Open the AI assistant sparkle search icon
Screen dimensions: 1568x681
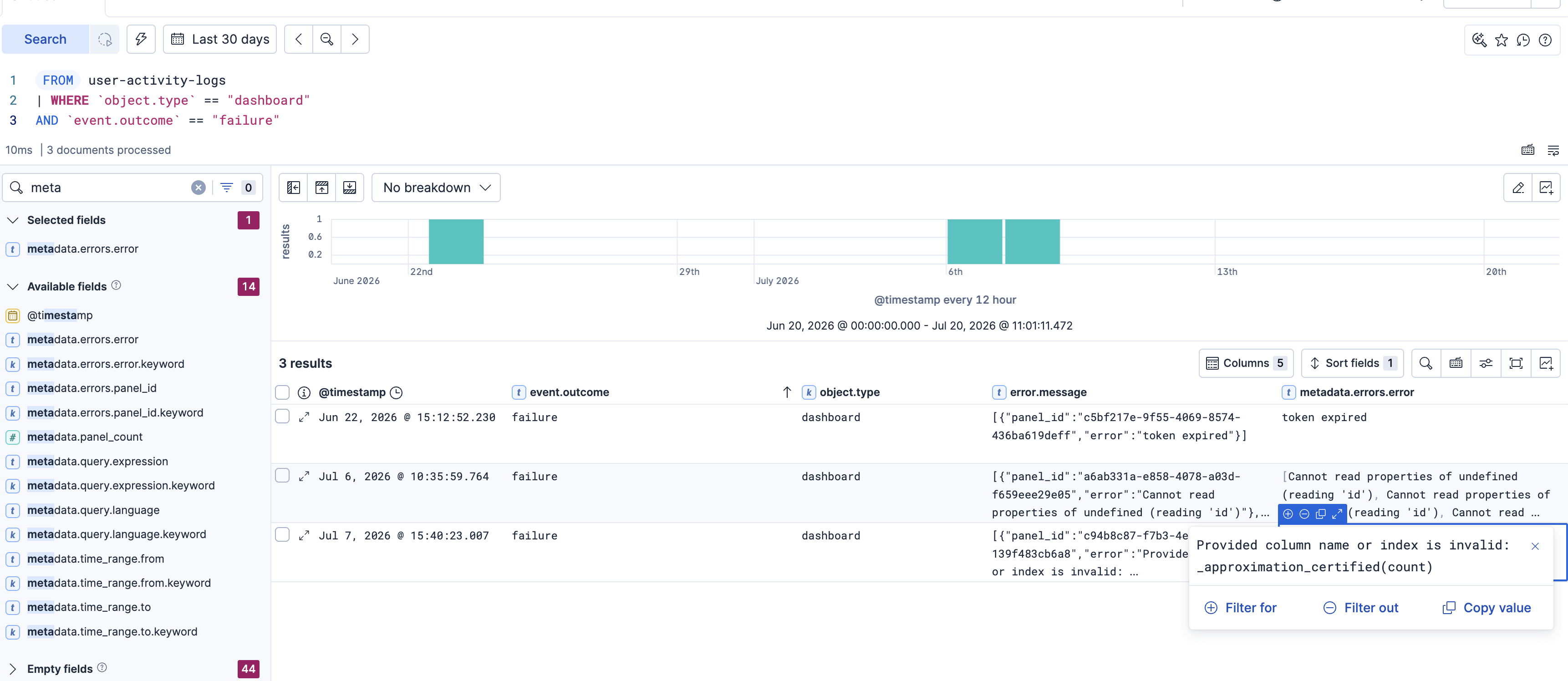pyautogui.click(x=1479, y=40)
